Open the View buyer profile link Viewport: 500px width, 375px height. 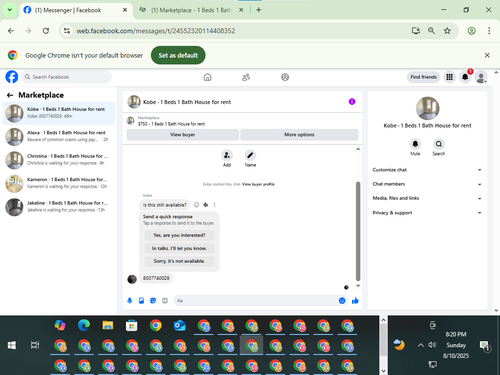pyautogui.click(x=258, y=184)
